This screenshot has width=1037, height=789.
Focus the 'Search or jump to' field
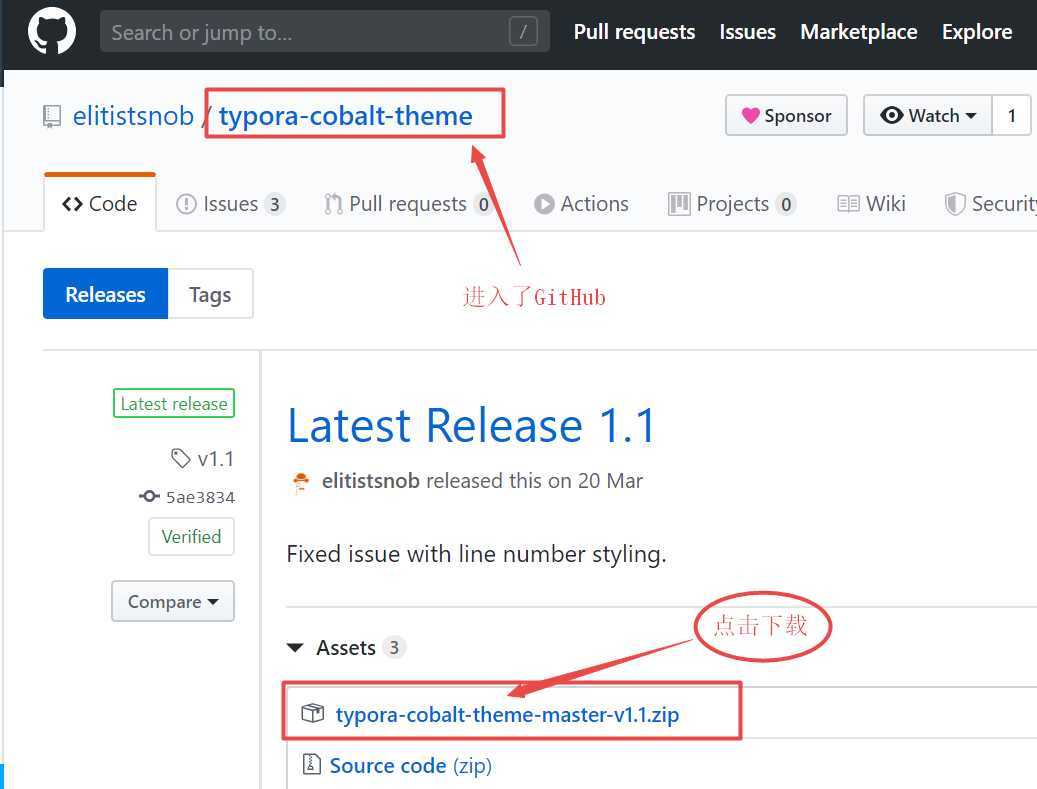[x=324, y=31]
